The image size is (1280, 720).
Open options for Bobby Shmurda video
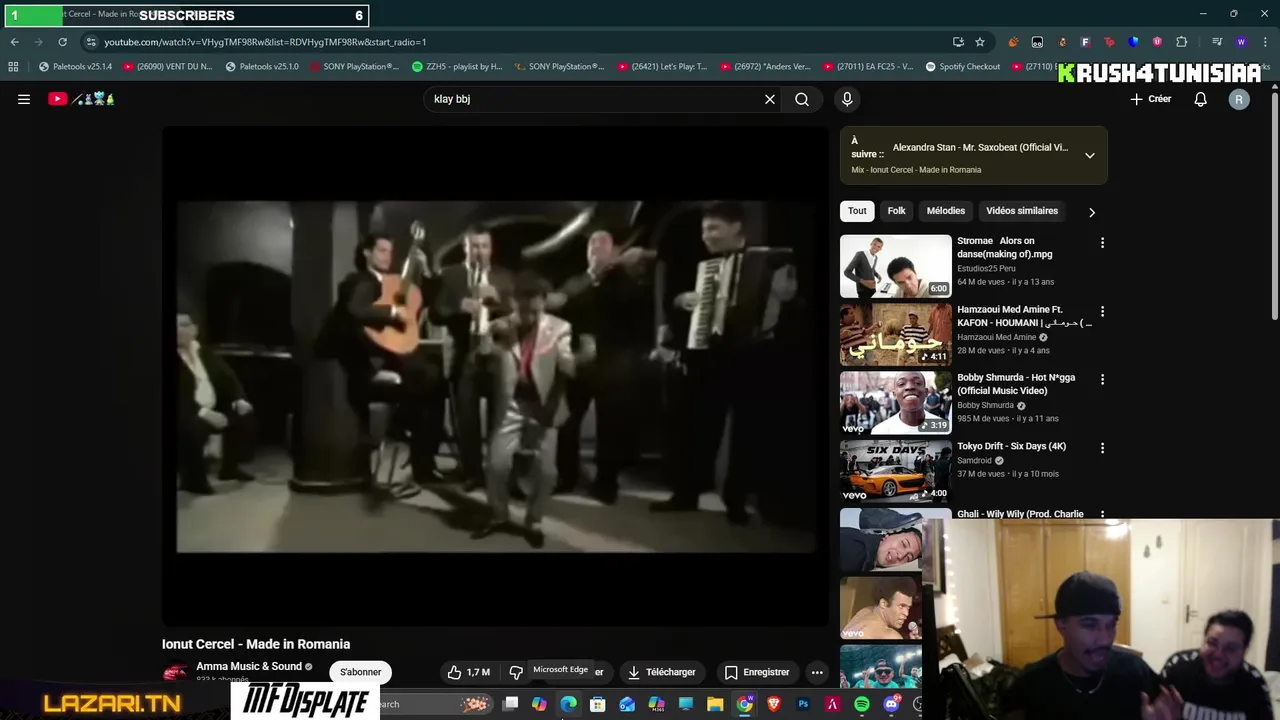(1102, 380)
